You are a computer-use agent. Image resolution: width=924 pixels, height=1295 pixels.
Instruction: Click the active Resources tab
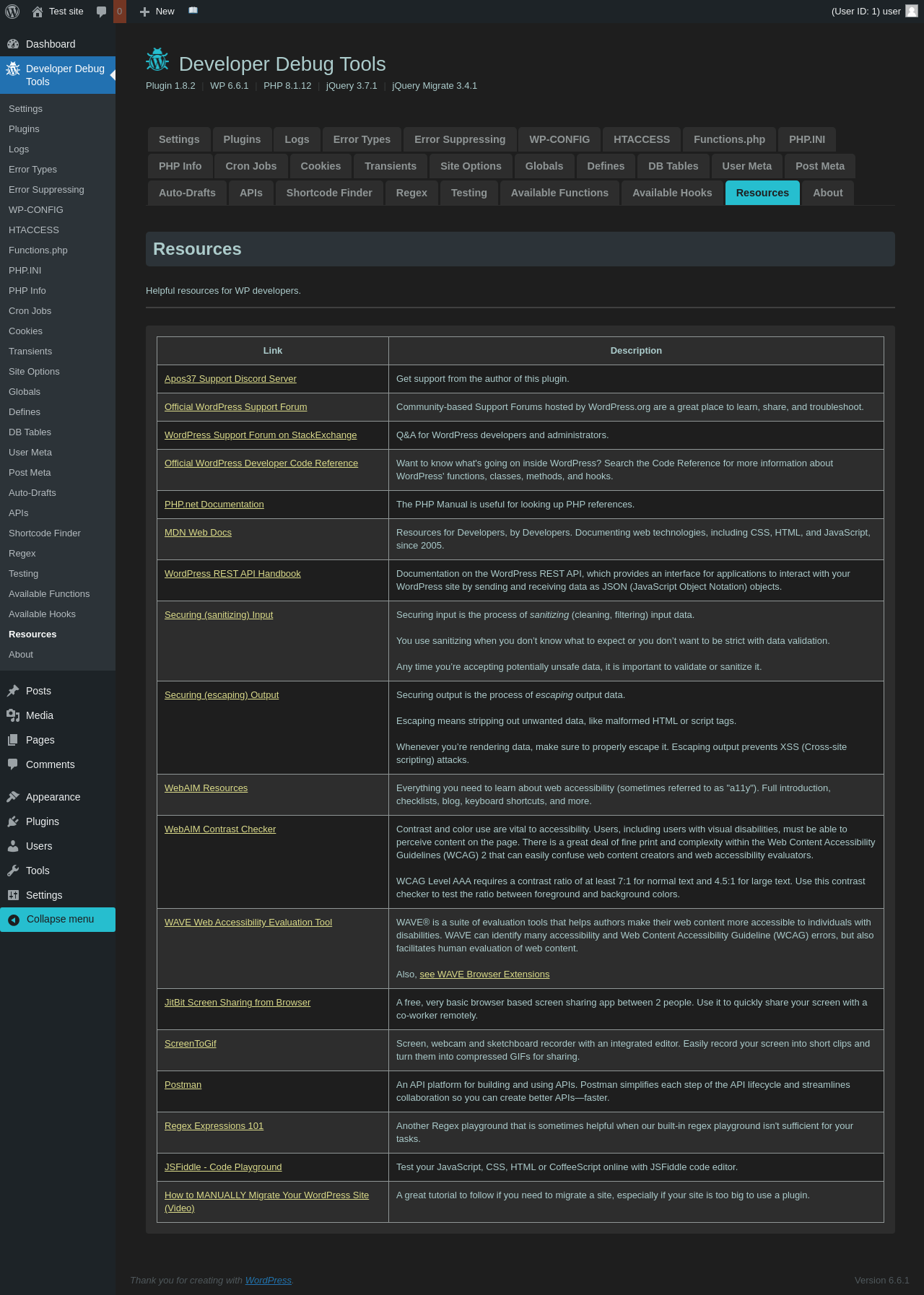pyautogui.click(x=762, y=193)
